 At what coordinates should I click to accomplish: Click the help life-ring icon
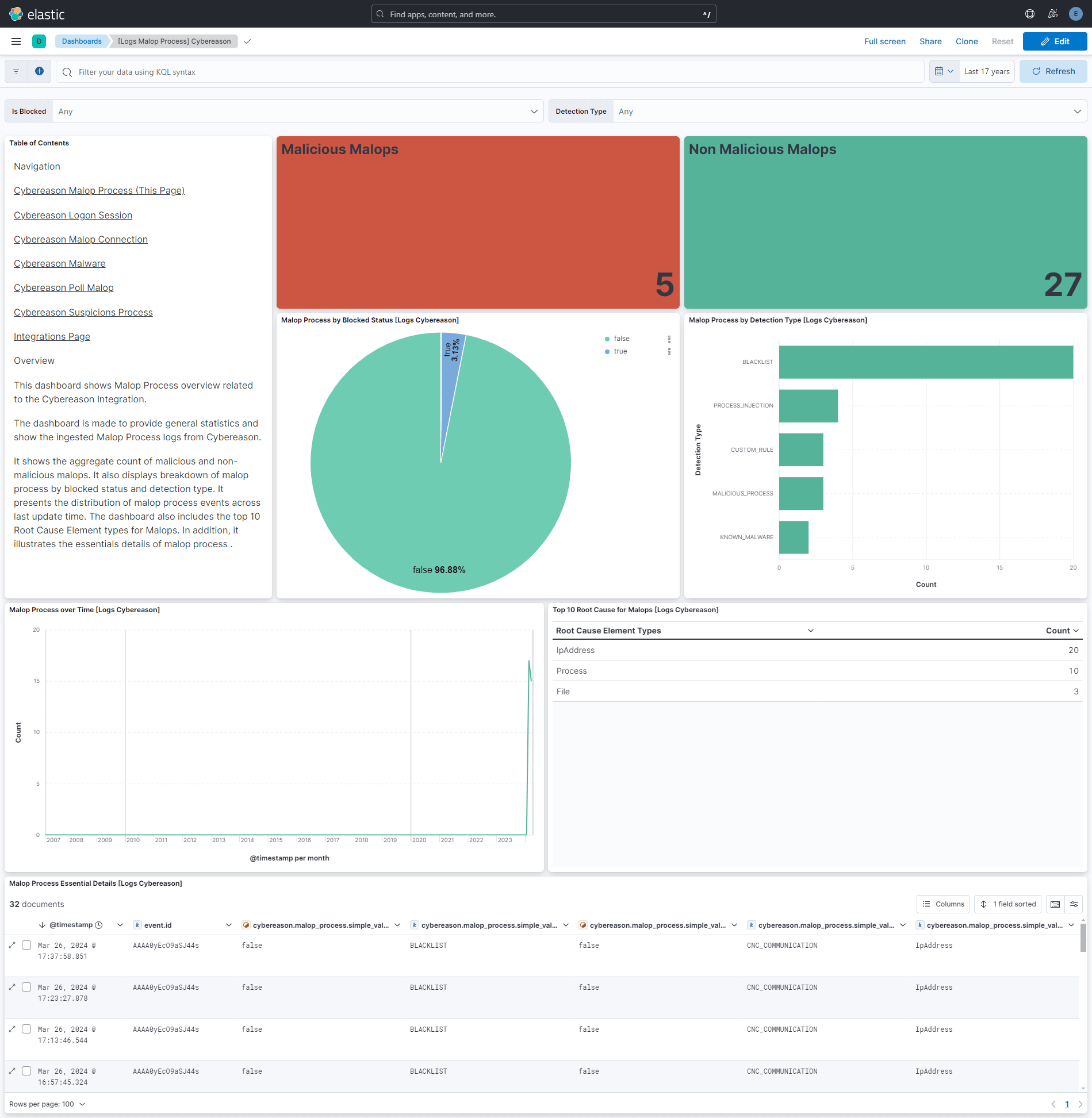1029,14
